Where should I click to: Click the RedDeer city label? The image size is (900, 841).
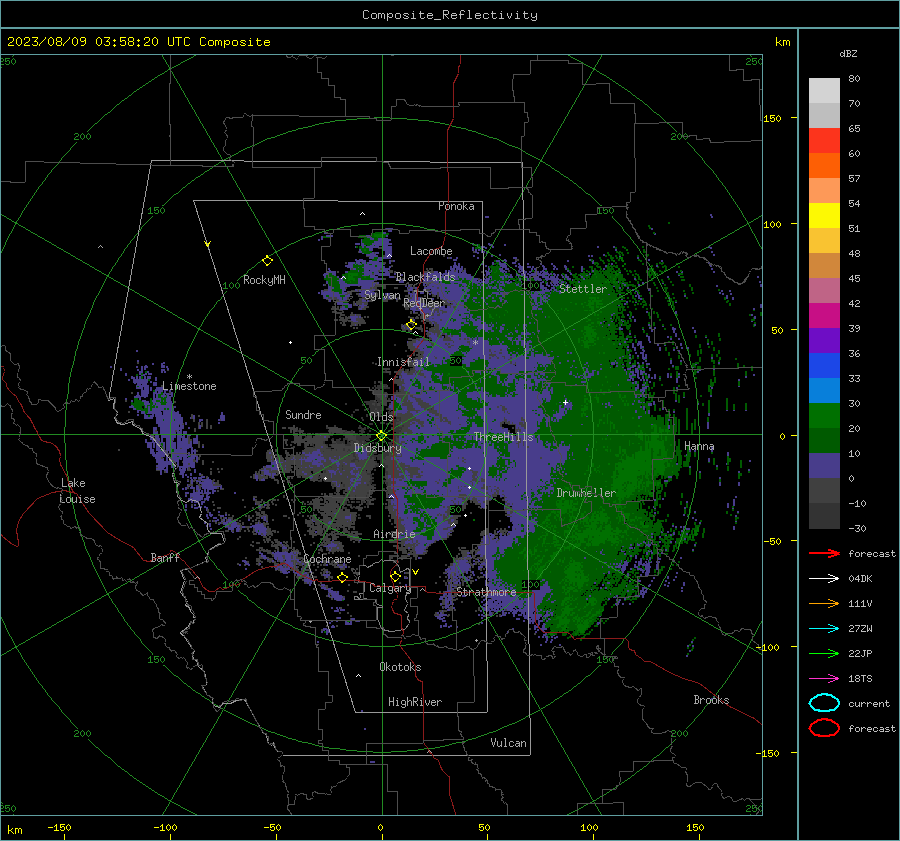[424, 303]
